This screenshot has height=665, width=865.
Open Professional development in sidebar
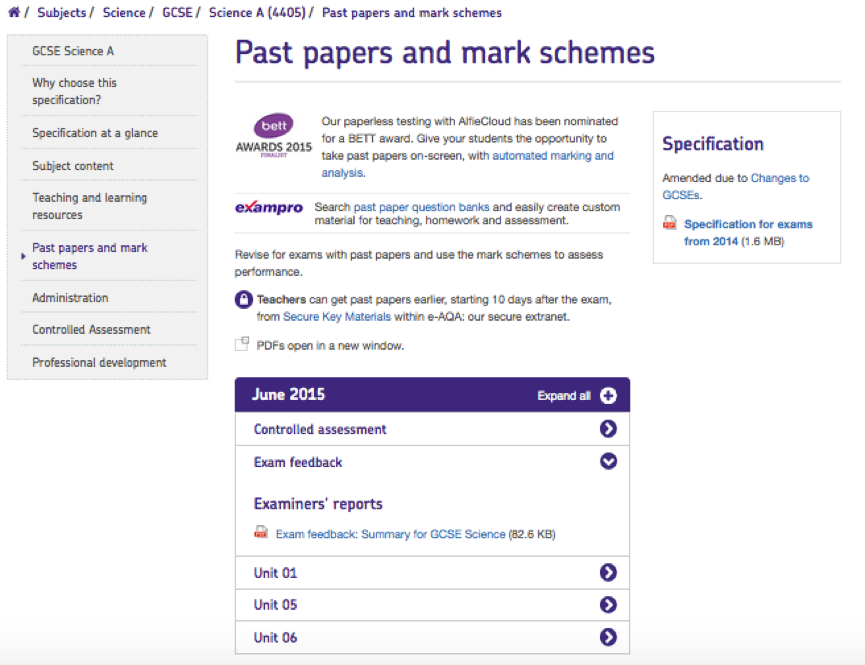click(x=99, y=363)
